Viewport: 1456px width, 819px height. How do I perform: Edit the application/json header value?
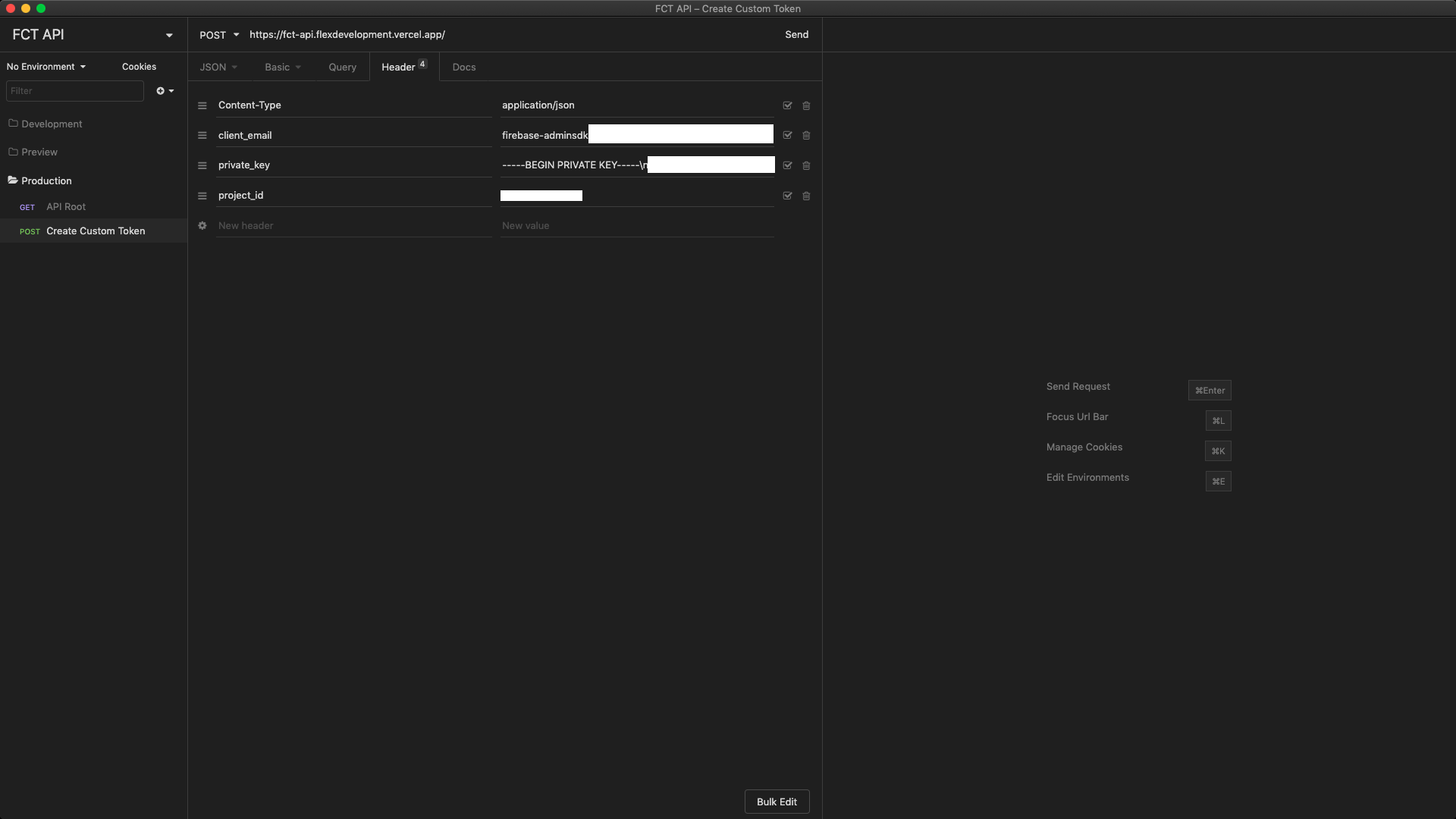[x=637, y=105]
